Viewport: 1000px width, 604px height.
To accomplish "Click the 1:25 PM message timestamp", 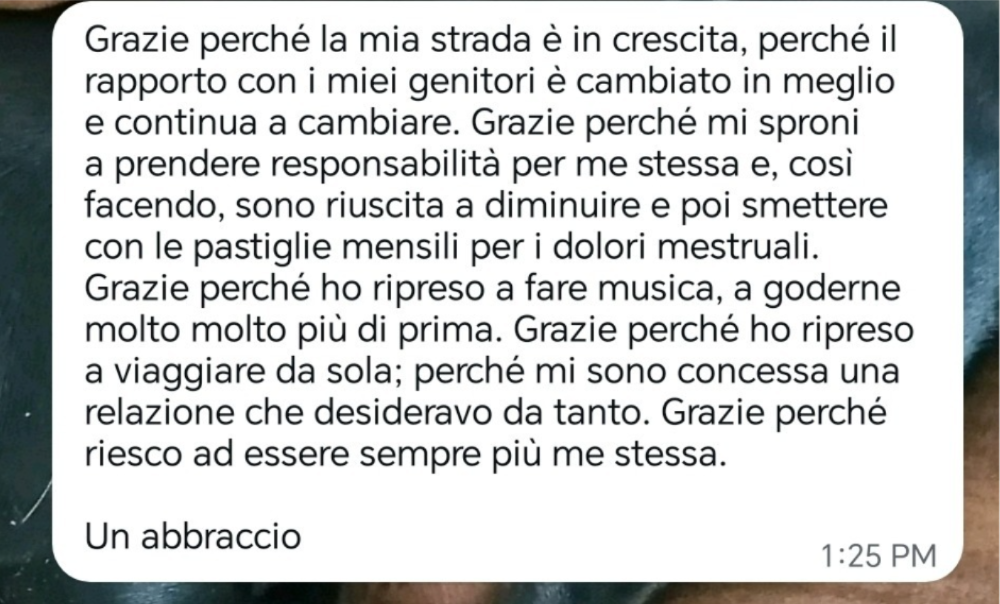I will [x=878, y=556].
